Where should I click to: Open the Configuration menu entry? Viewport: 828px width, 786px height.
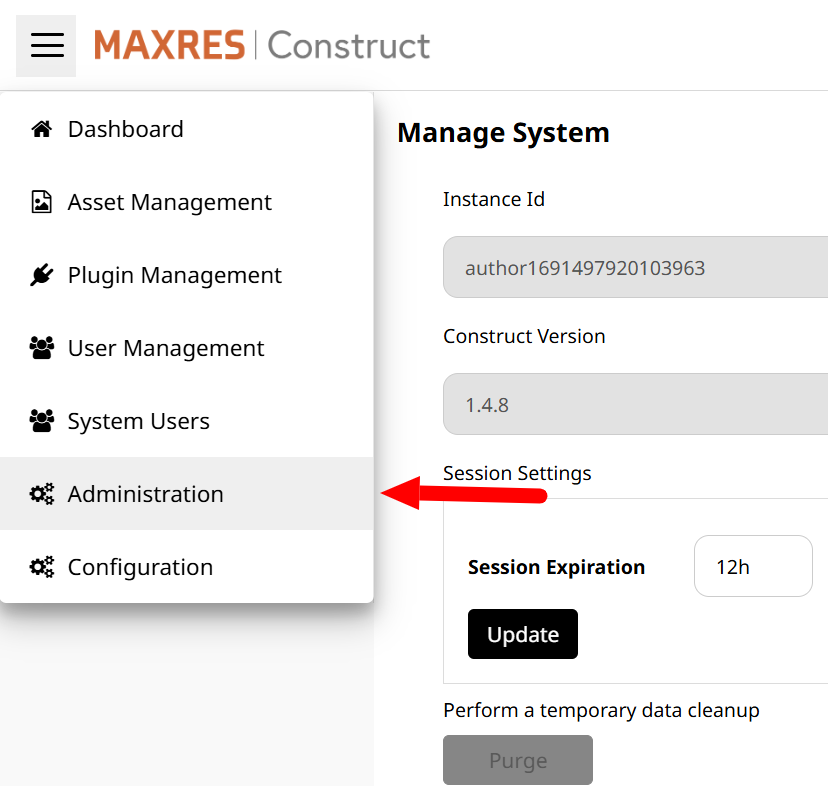(140, 566)
